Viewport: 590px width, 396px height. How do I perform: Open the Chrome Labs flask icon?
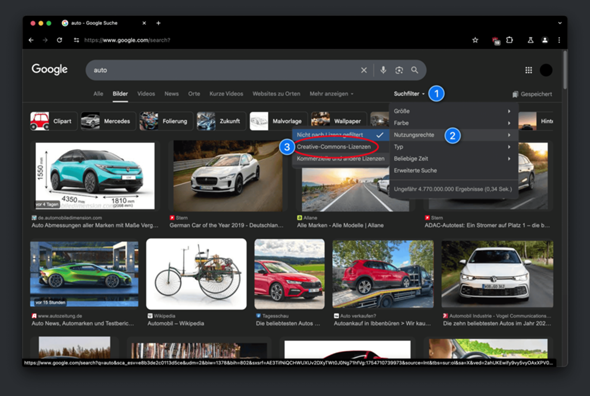[x=531, y=40]
